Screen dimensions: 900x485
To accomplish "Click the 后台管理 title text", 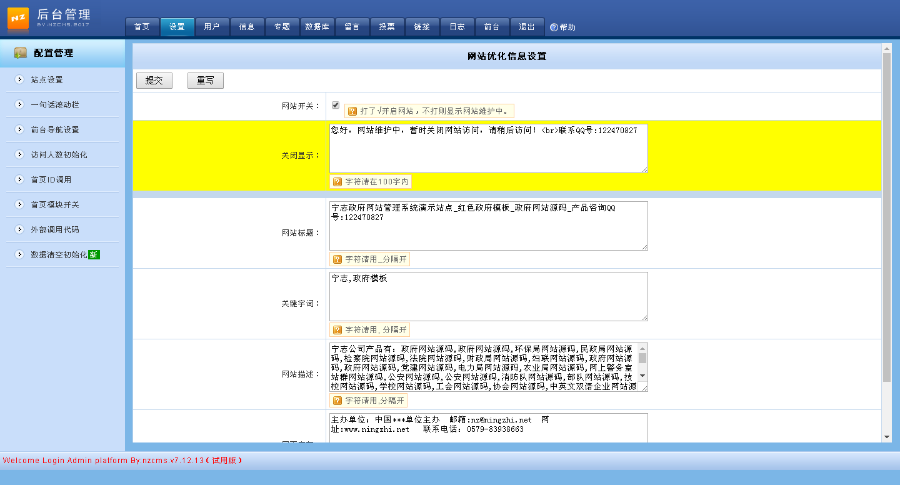I will click(x=64, y=14).
